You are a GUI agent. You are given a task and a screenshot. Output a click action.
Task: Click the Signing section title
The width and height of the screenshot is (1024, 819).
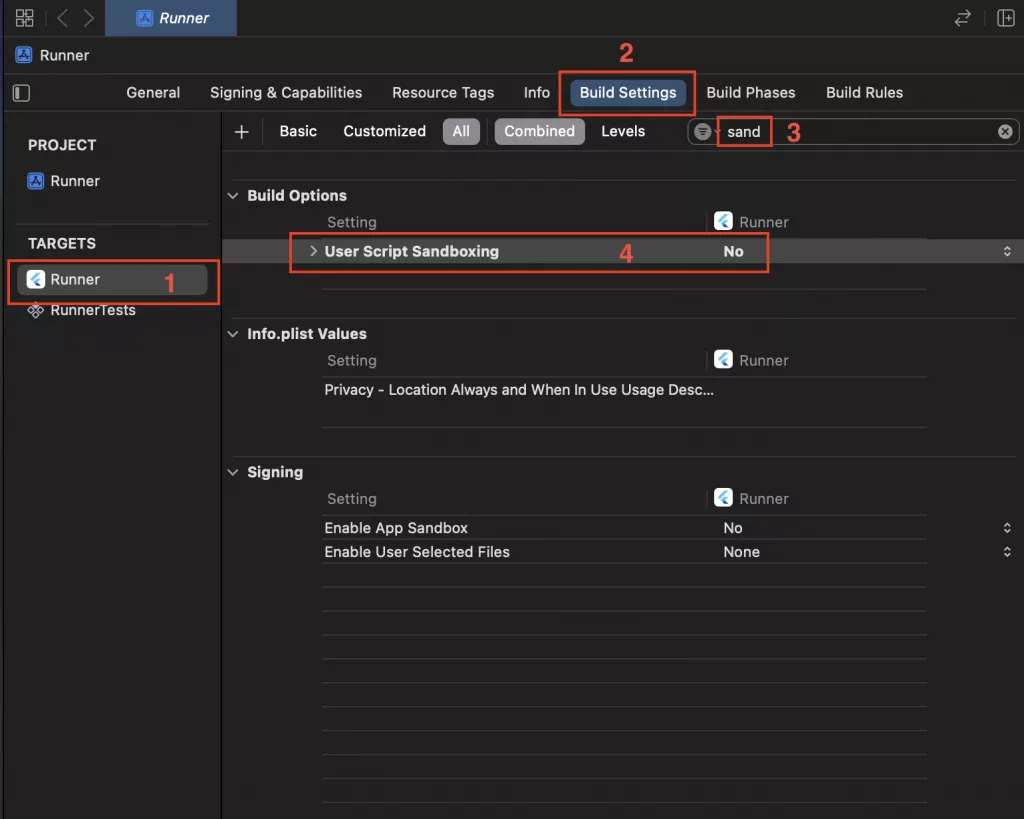click(275, 472)
